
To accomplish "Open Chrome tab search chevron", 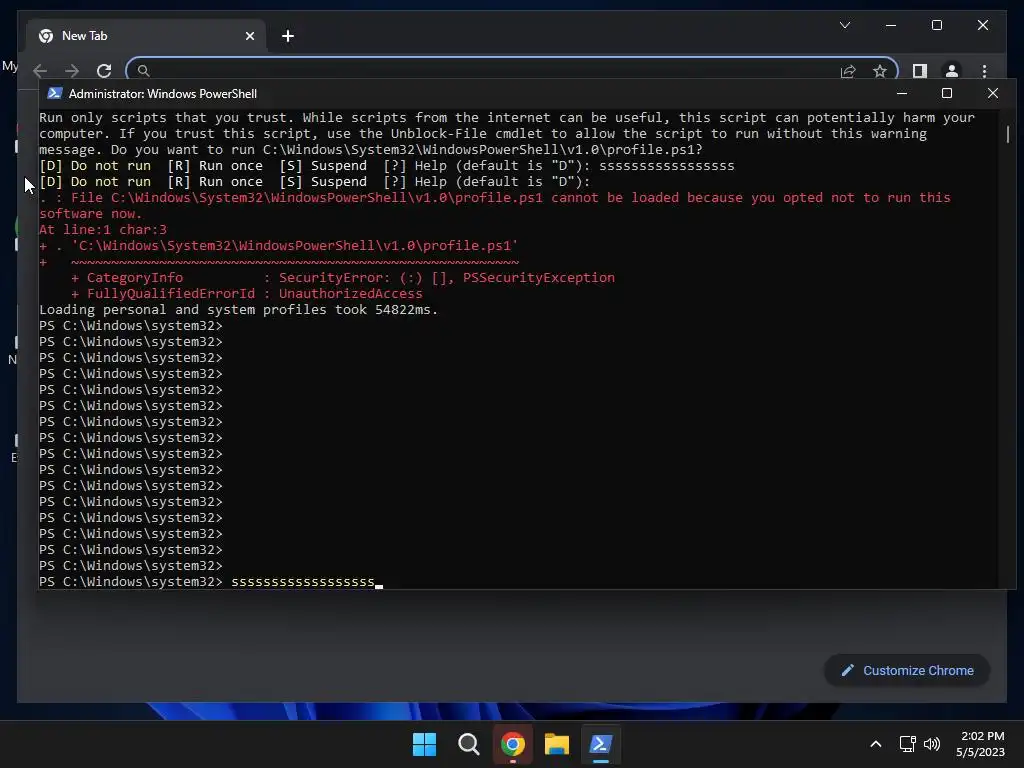I will (844, 25).
